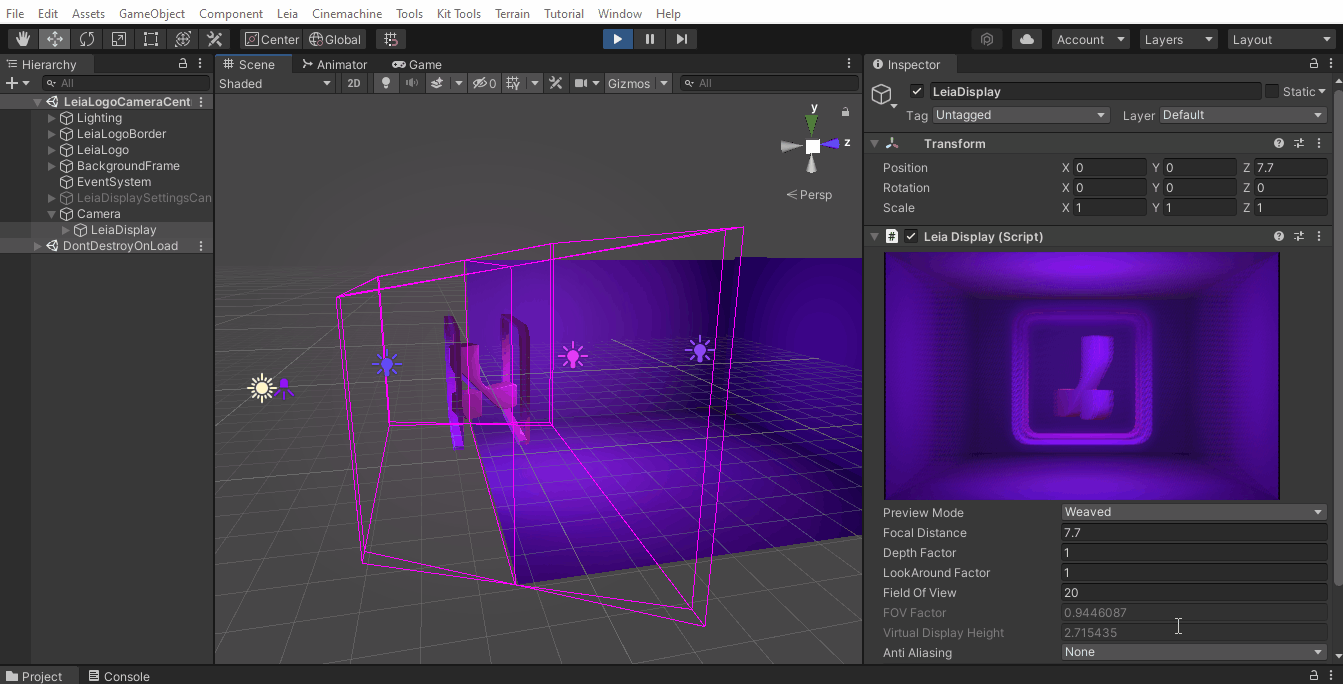Open Transform component presets icon

click(x=1299, y=143)
